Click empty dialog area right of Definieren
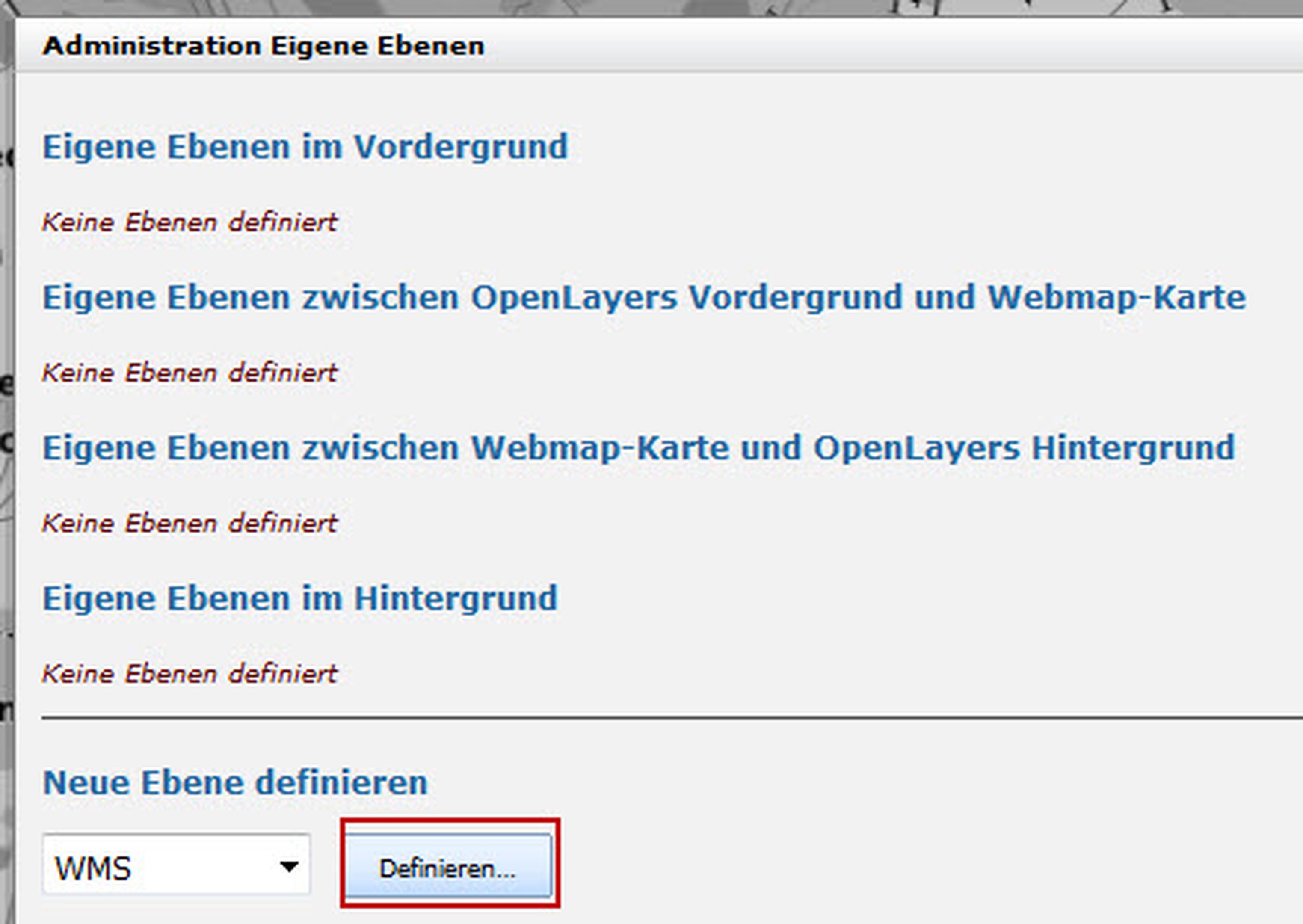The height and width of the screenshot is (924, 1303). (x=910, y=865)
